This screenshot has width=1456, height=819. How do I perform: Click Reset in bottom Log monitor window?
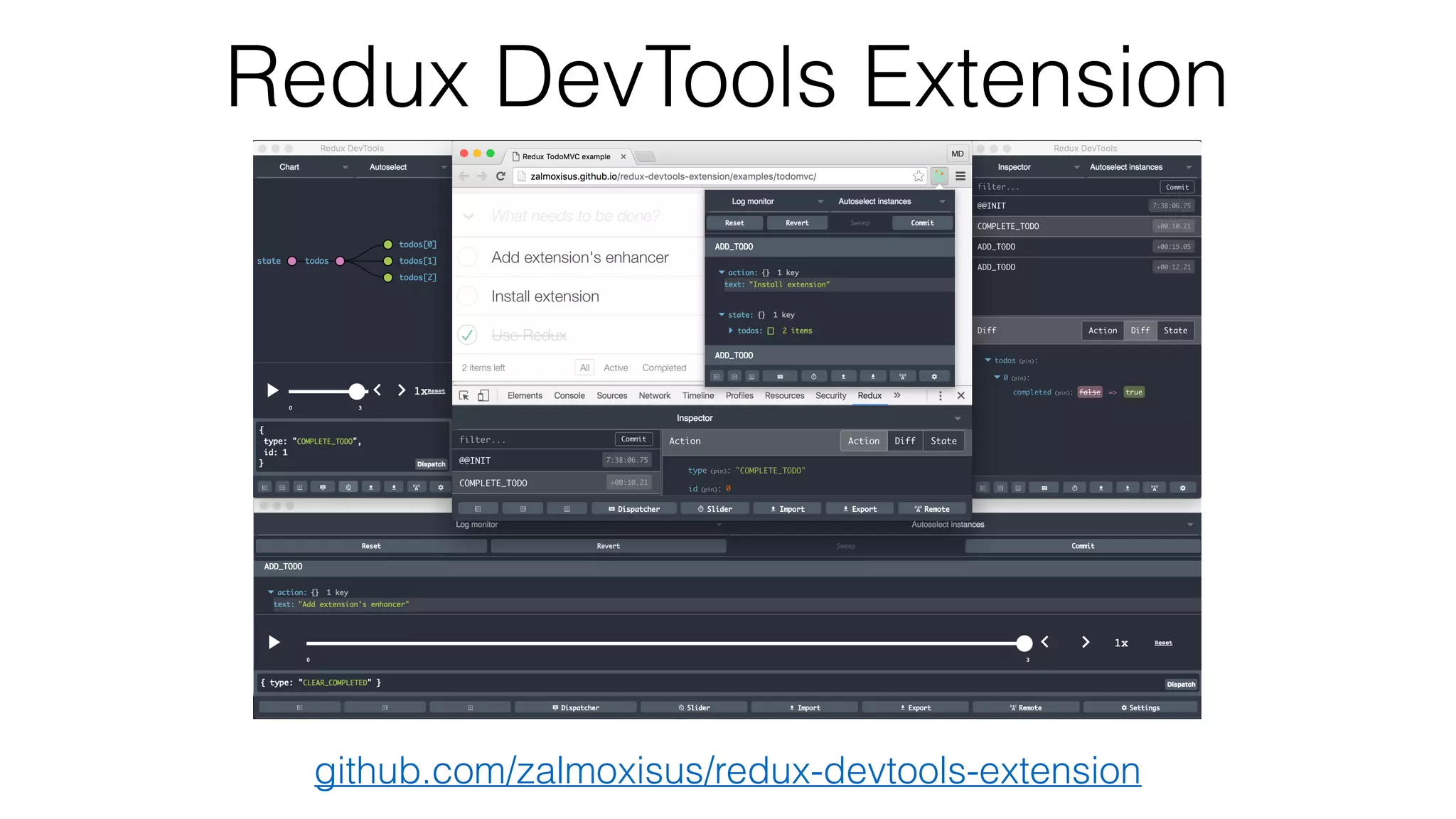pos(371,546)
